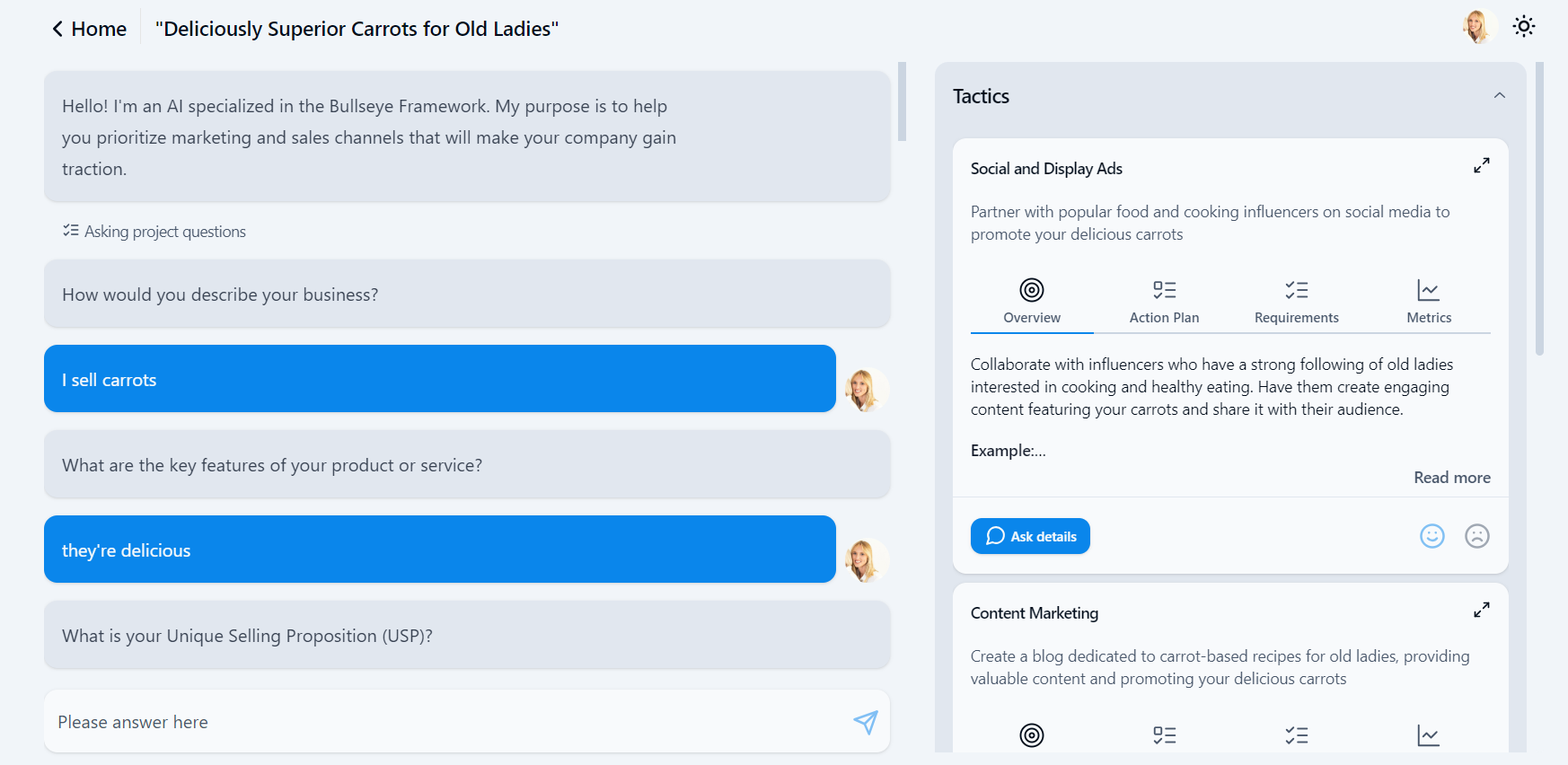The width and height of the screenshot is (1568, 765).
Task: Toggle light/dark theme sun icon
Action: pos(1524,26)
